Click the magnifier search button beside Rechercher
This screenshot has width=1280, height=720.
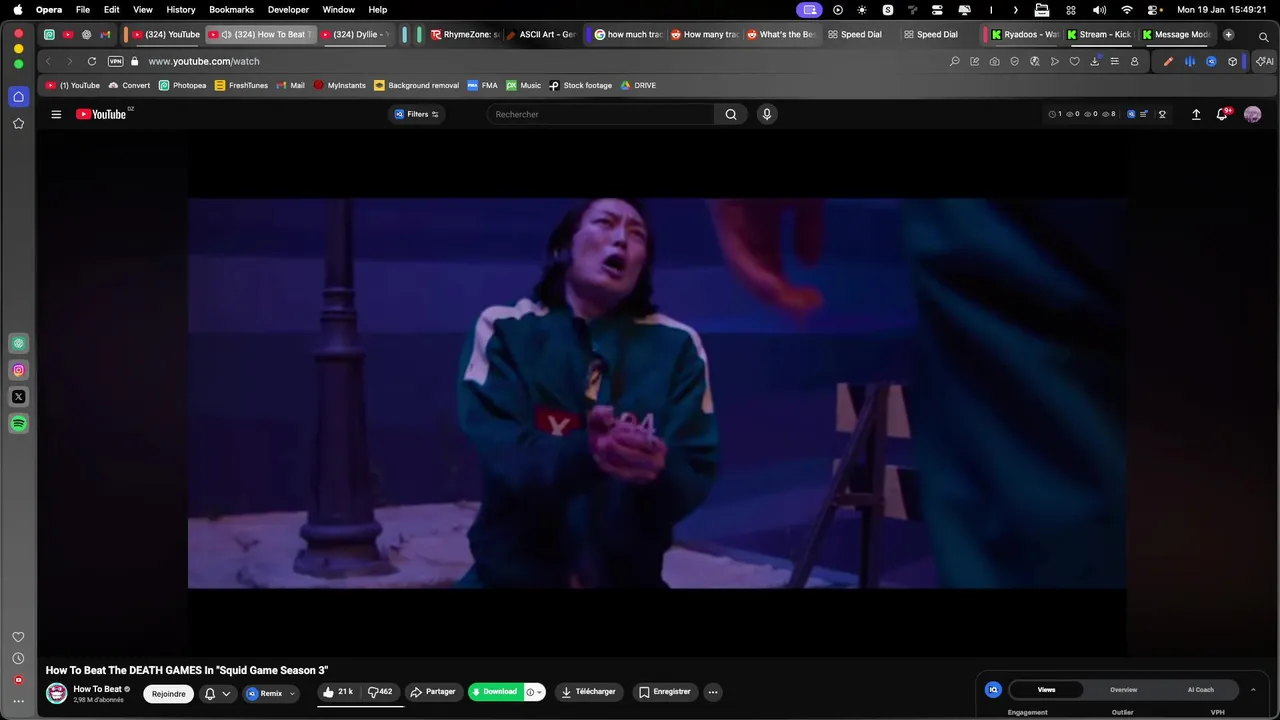click(731, 114)
